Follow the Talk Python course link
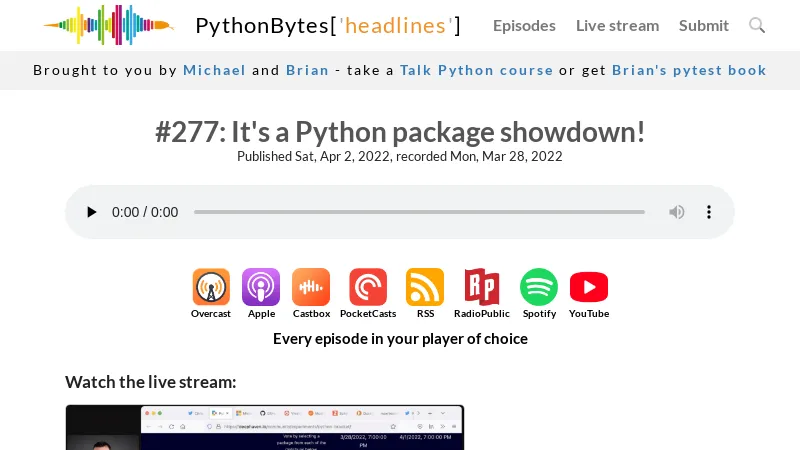The width and height of the screenshot is (800, 450). pos(476,70)
